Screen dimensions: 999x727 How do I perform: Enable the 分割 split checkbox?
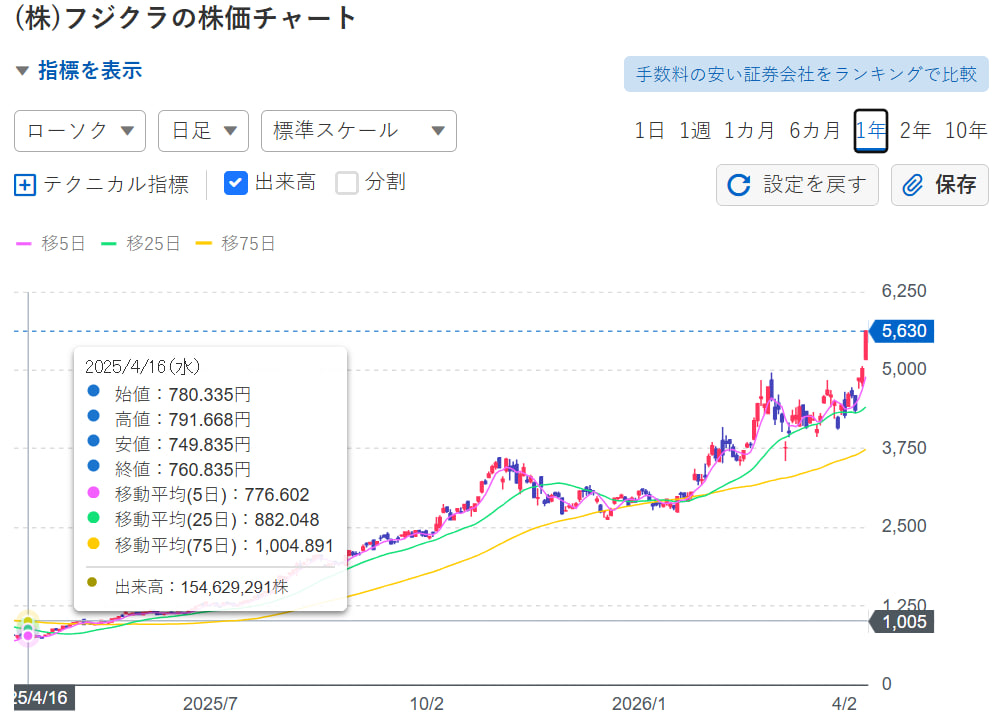click(x=346, y=184)
